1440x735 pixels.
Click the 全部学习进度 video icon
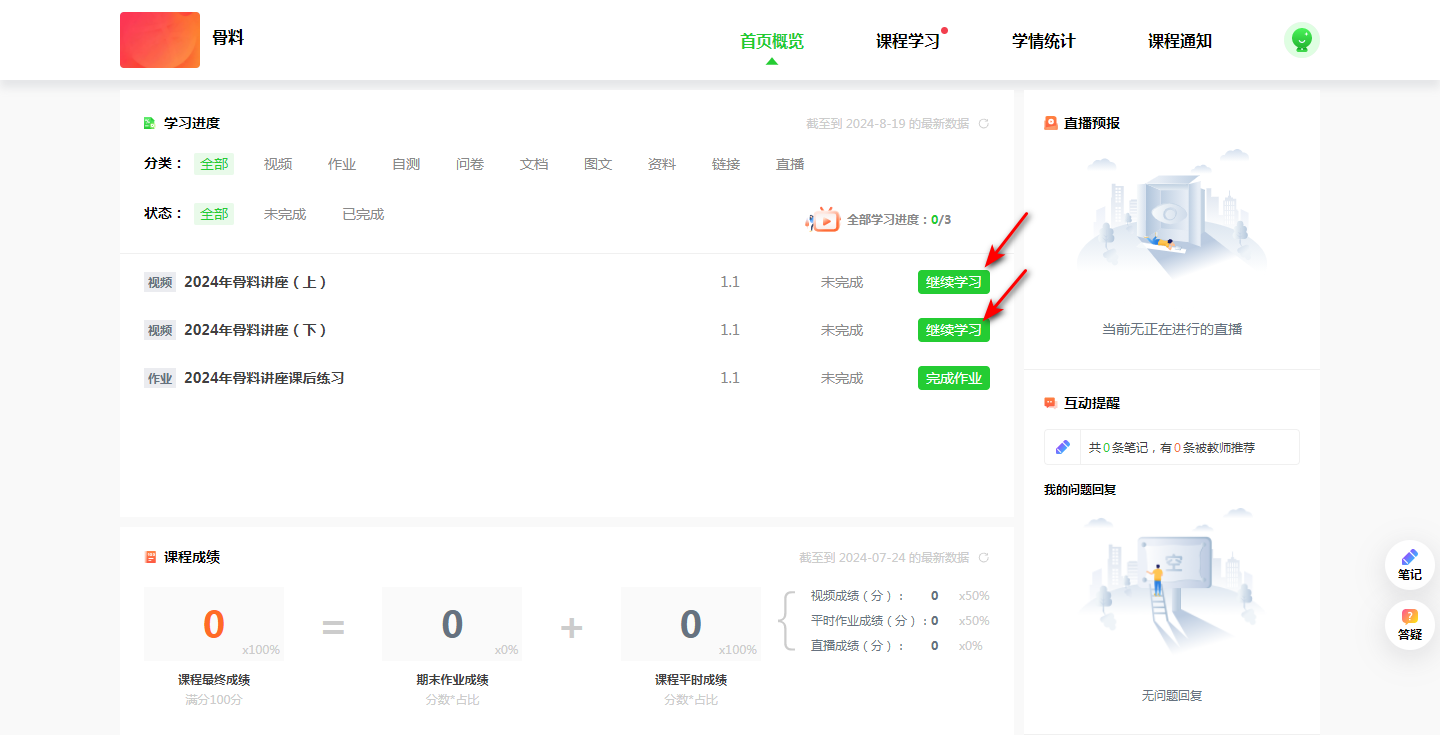coord(825,220)
